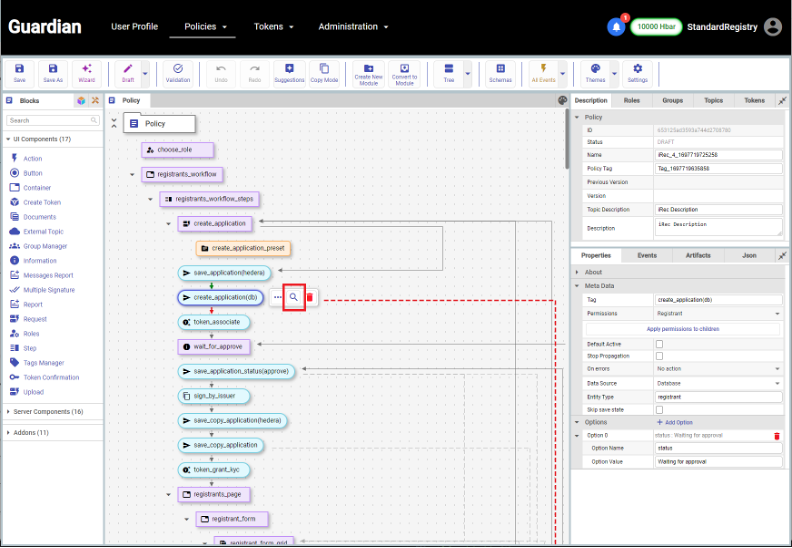Image resolution: width=792 pixels, height=548 pixels.
Task: Enable the Skip save state checkbox
Action: point(659,409)
